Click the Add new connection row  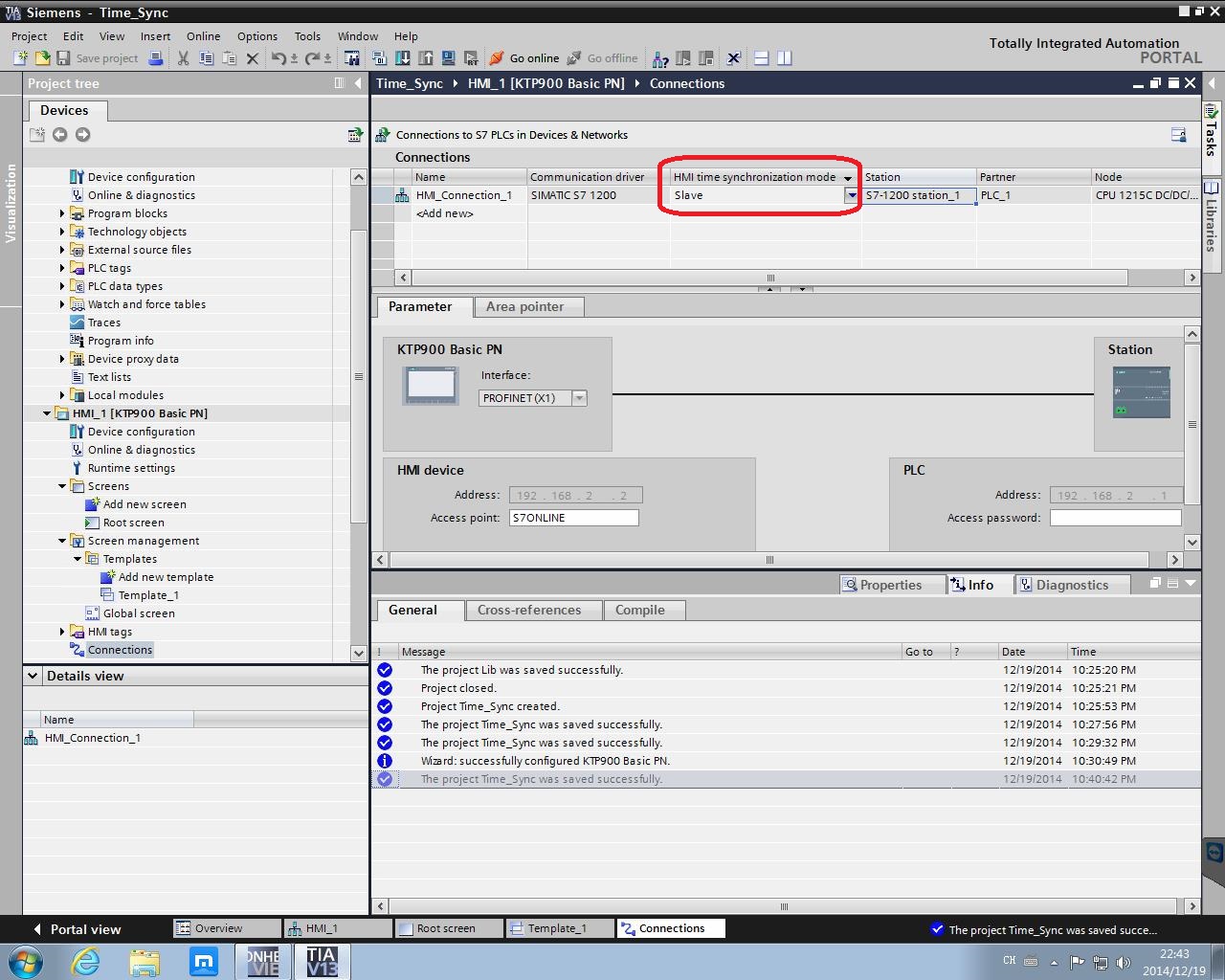click(x=444, y=213)
